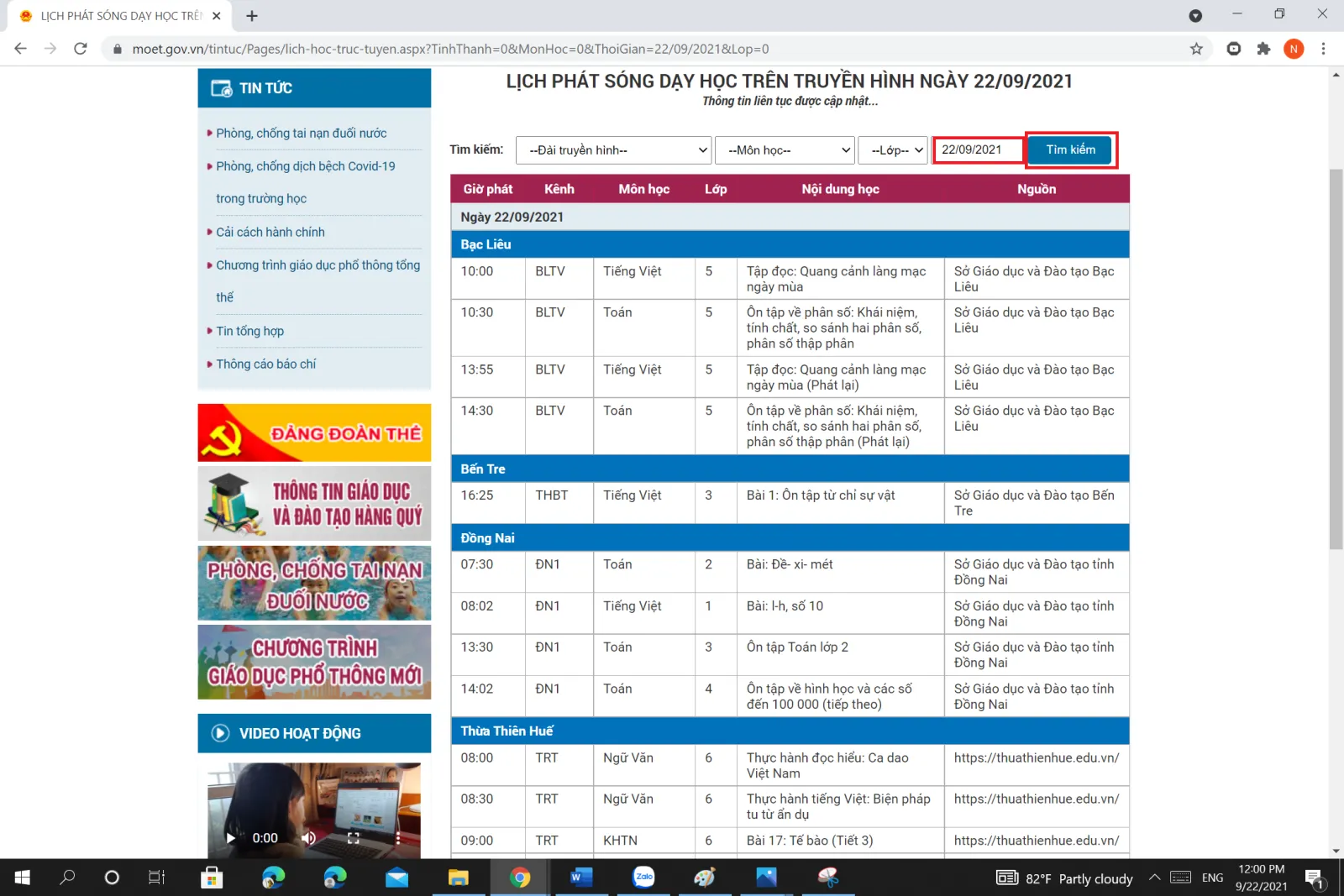
Task: Open thuathienhue.edu.vn link for 09:00 row
Action: pyautogui.click(x=1036, y=841)
